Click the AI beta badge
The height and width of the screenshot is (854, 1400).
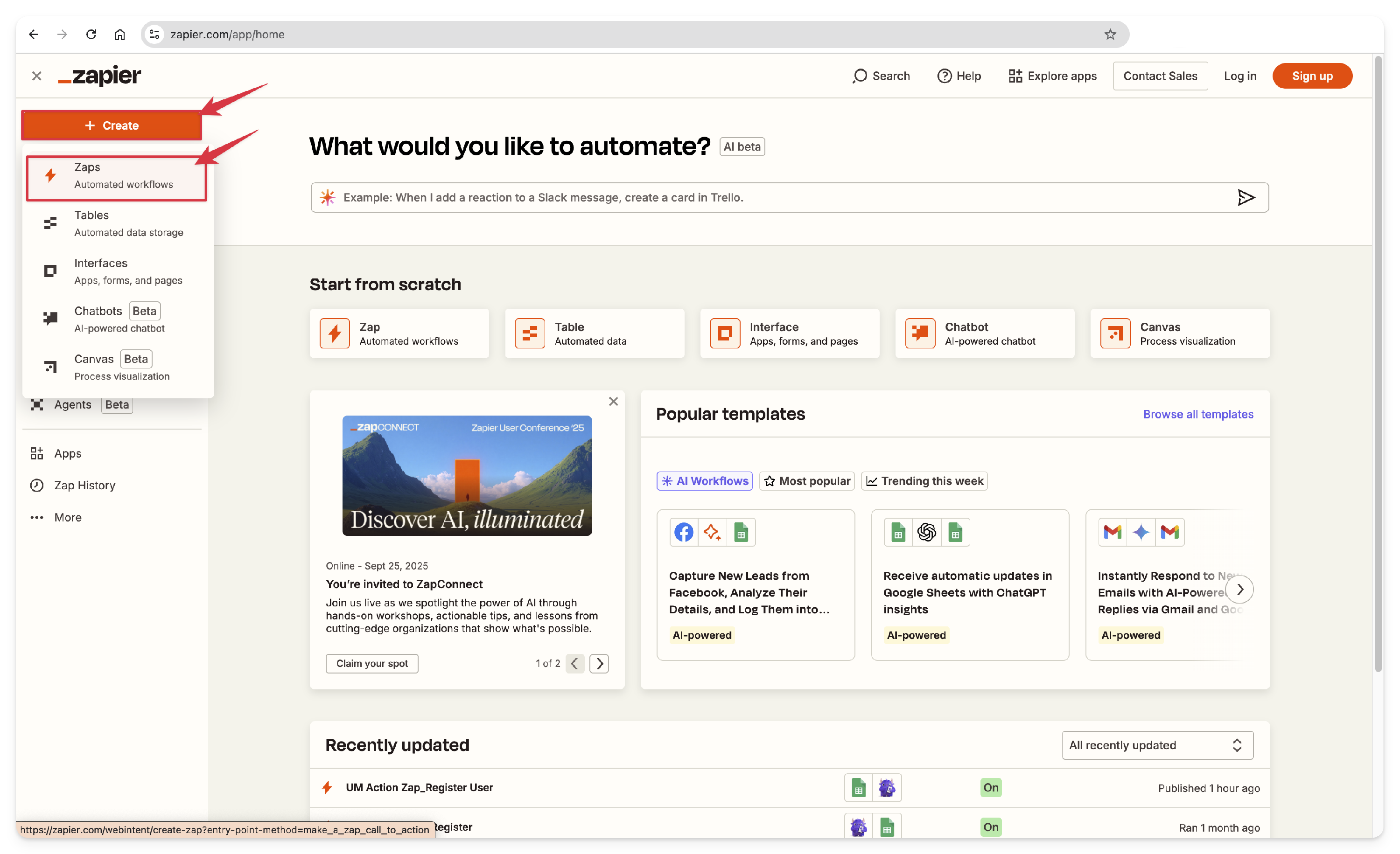coord(742,146)
